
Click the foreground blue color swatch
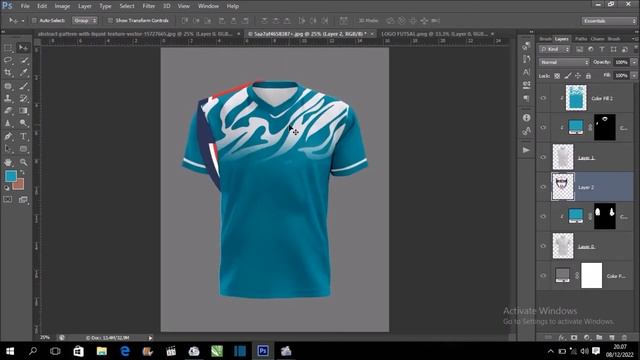(10, 176)
